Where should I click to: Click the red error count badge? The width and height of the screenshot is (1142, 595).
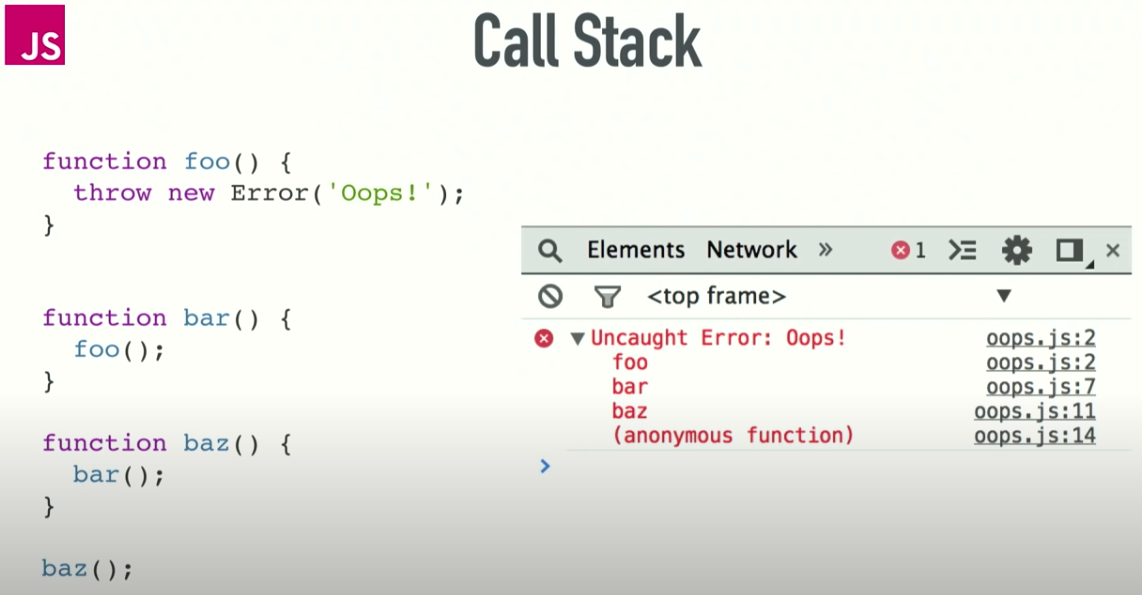(908, 250)
